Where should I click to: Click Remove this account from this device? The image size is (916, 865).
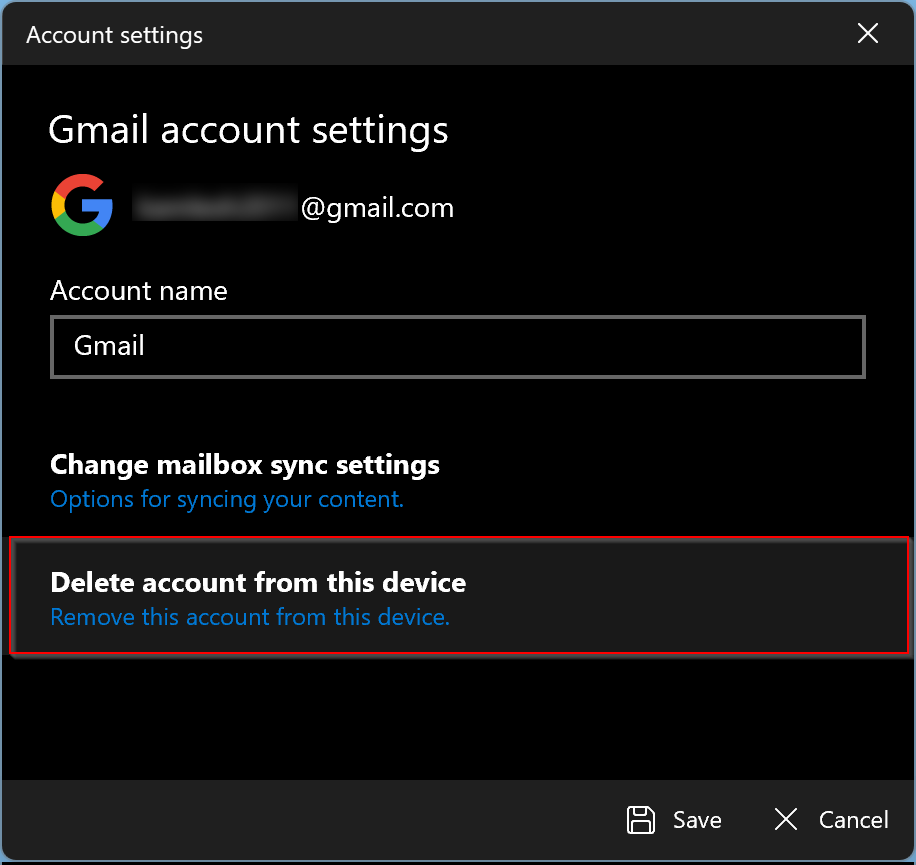[x=249, y=617]
